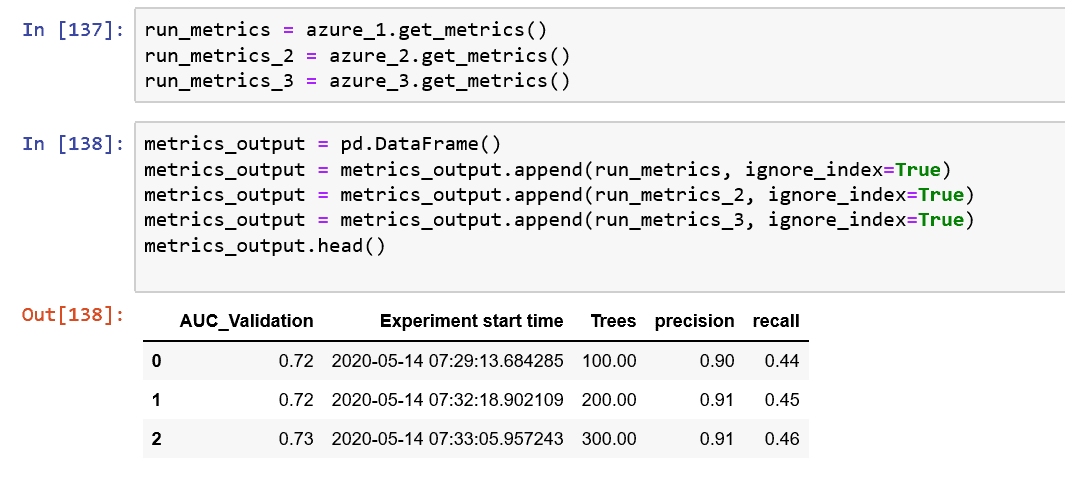The height and width of the screenshot is (480, 1065).
Task: Select the In [138] cell prompt
Action: 73,144
